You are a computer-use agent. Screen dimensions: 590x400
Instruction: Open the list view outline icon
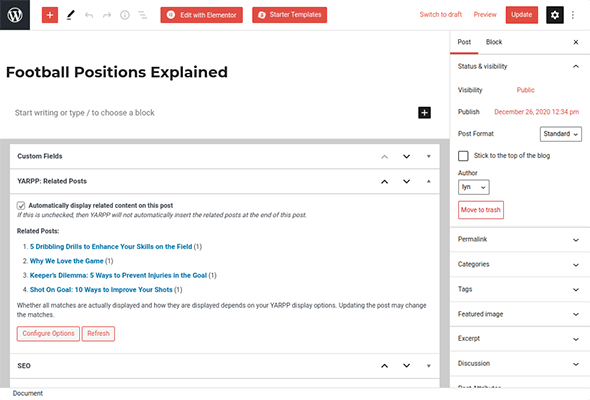143,15
